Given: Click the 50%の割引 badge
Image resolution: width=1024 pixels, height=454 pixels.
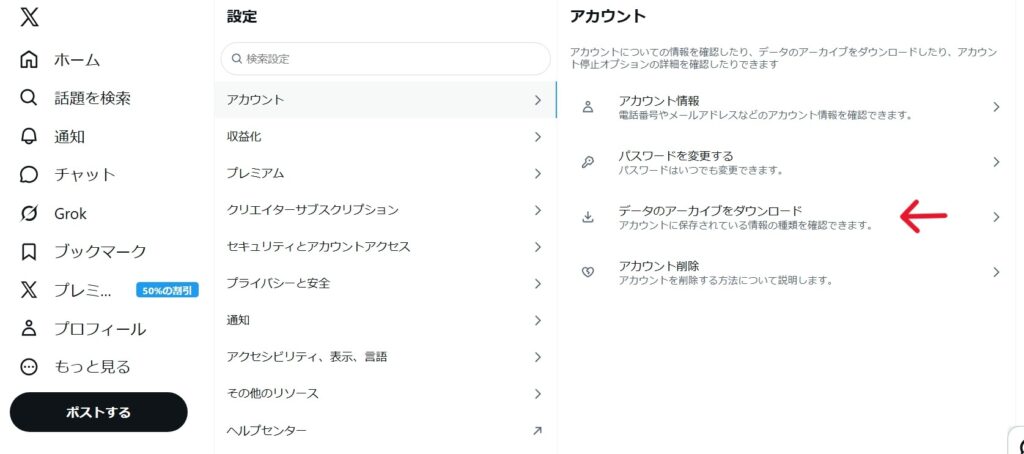Looking at the screenshot, I should click(x=168, y=290).
